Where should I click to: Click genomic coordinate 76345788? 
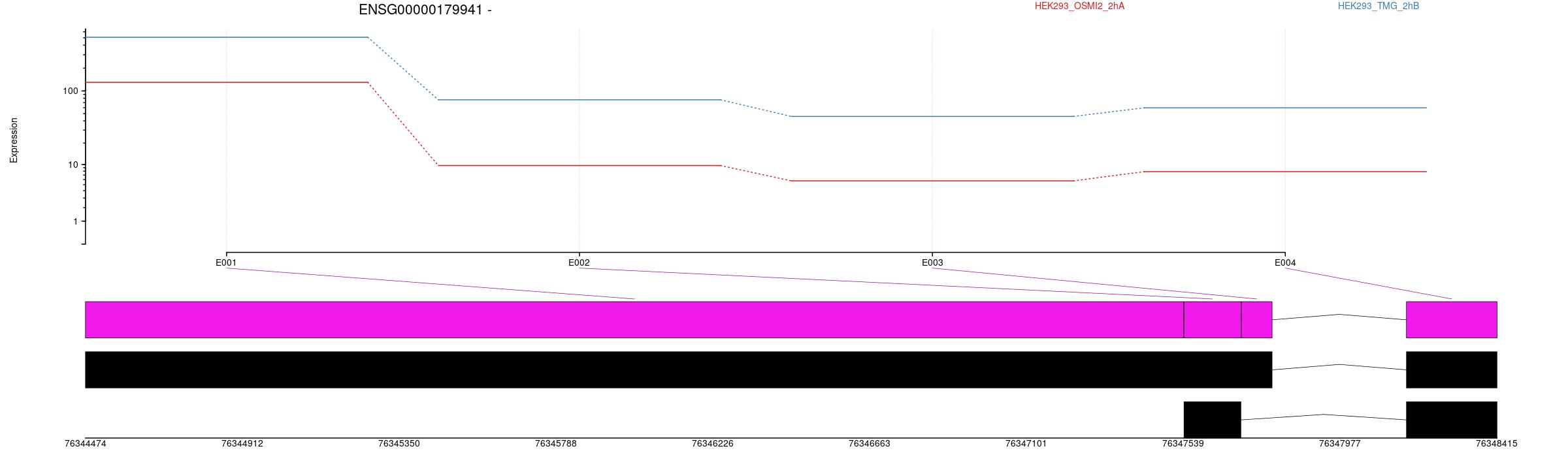point(556,444)
